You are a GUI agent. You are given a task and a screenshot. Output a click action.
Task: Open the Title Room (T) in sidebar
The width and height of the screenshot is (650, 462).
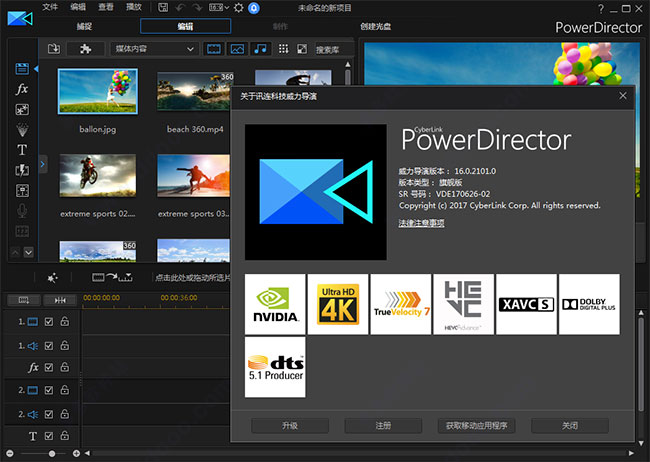[22, 150]
